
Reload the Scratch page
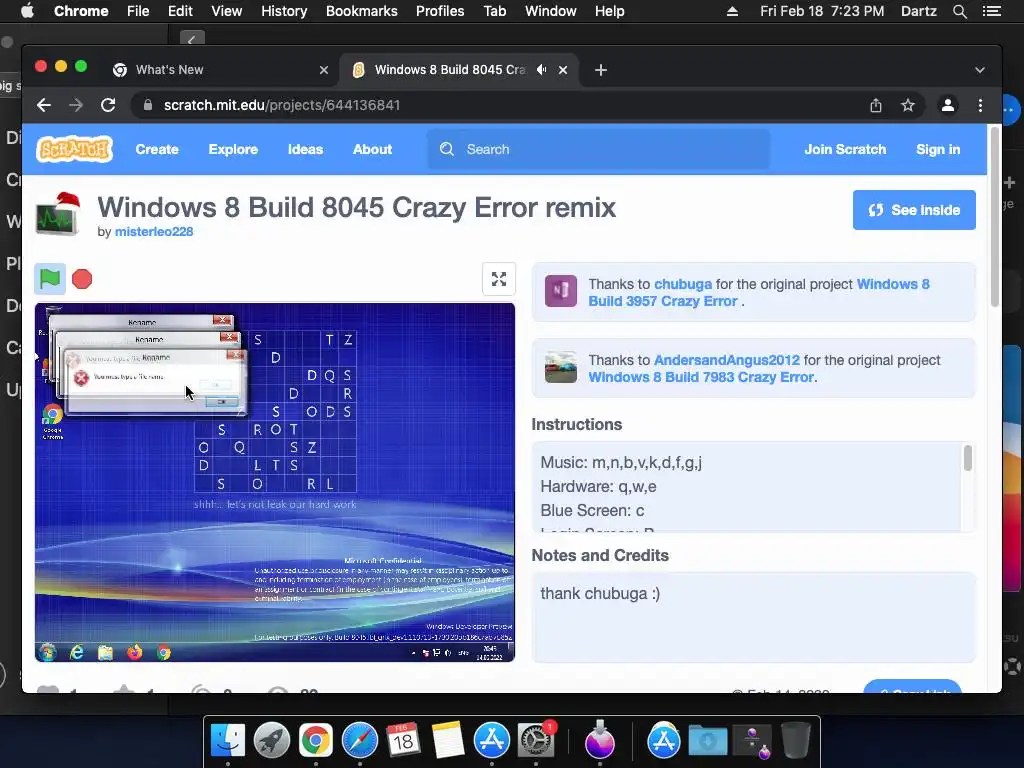click(x=108, y=105)
